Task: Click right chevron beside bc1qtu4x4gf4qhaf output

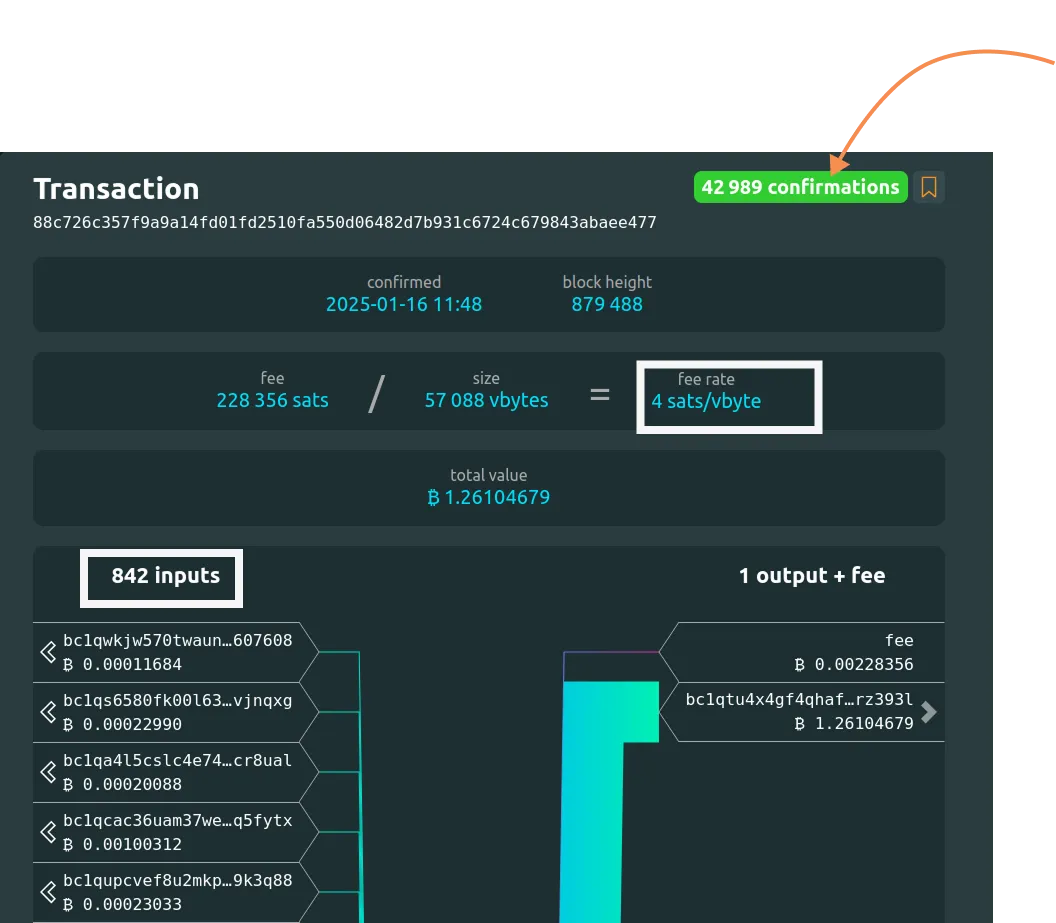Action: coord(929,712)
